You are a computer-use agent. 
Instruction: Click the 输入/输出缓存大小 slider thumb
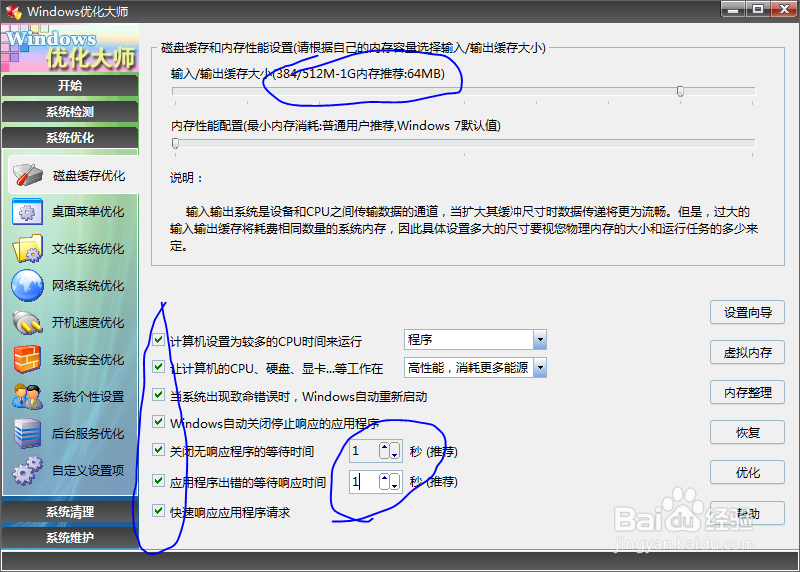[x=680, y=91]
